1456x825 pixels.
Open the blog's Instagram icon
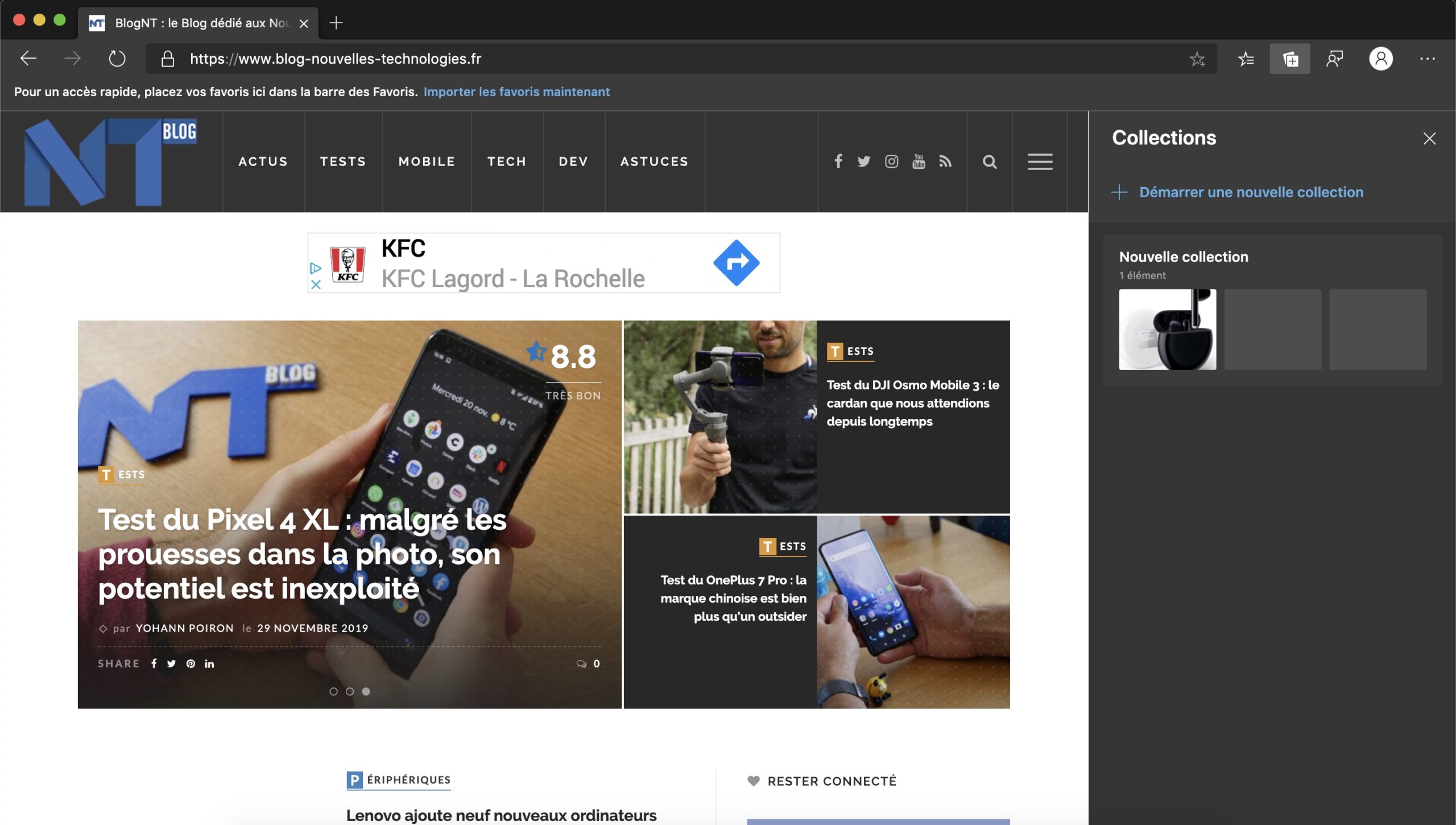pyautogui.click(x=891, y=161)
